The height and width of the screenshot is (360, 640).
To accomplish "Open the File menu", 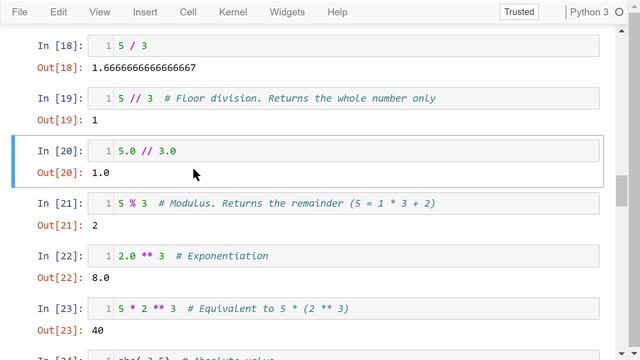I will click(20, 12).
